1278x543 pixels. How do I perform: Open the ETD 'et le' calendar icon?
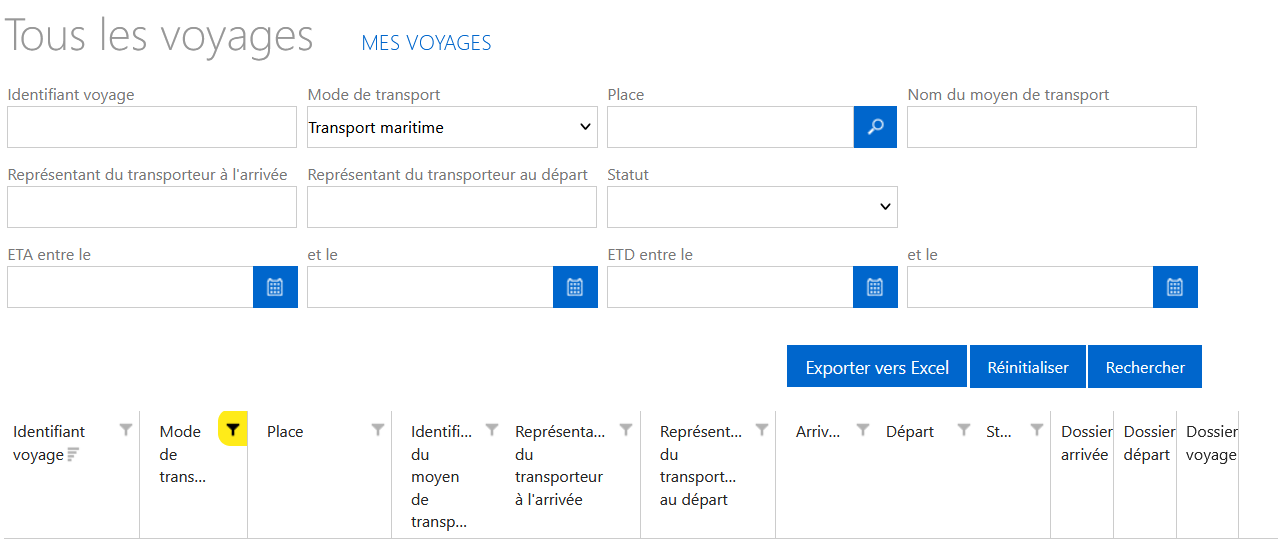pyautogui.click(x=1175, y=287)
